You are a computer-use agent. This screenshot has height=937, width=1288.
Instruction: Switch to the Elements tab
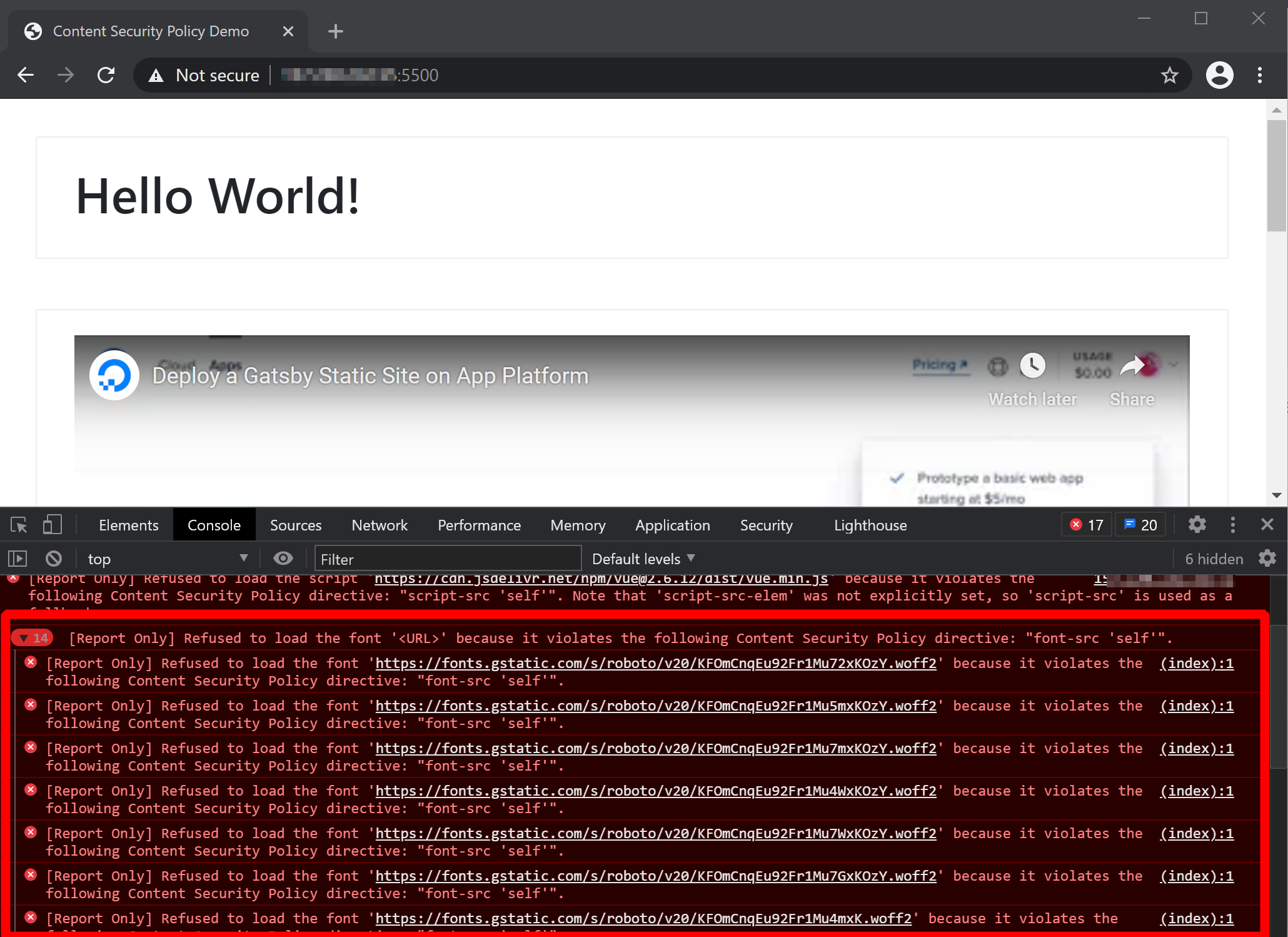point(129,525)
